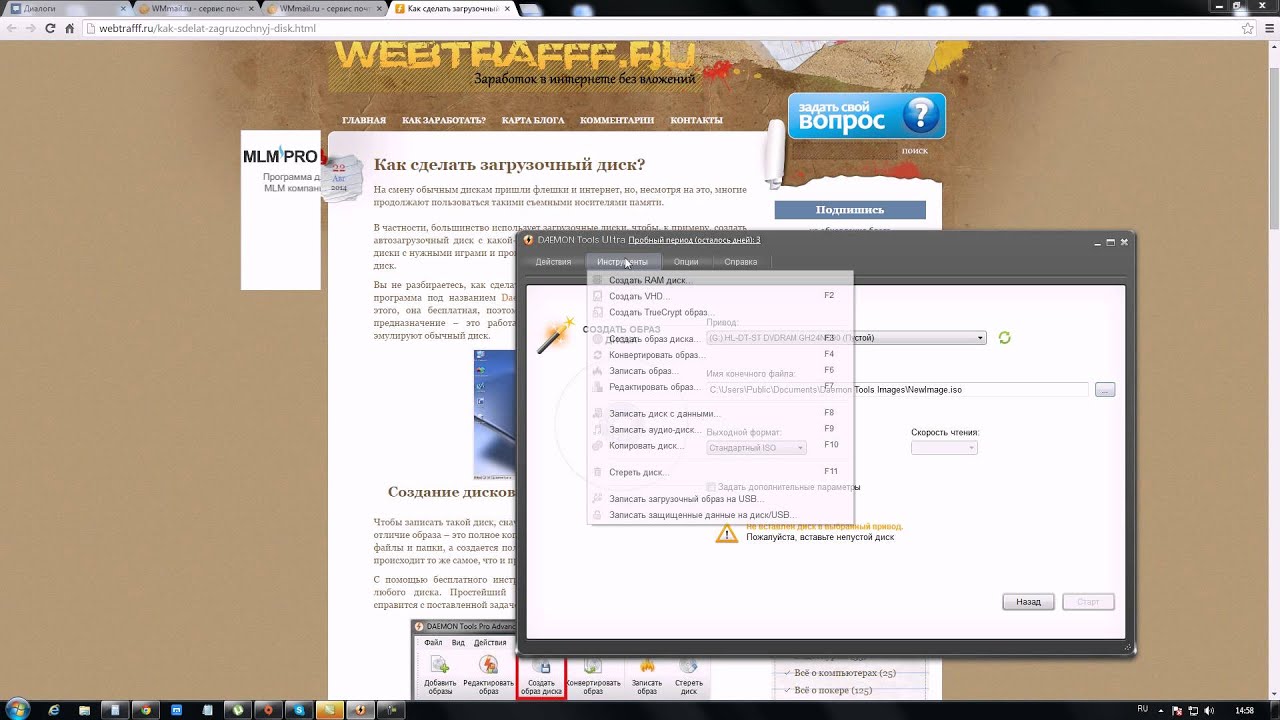Select 'Создать VHD...' menu item

[720, 296]
